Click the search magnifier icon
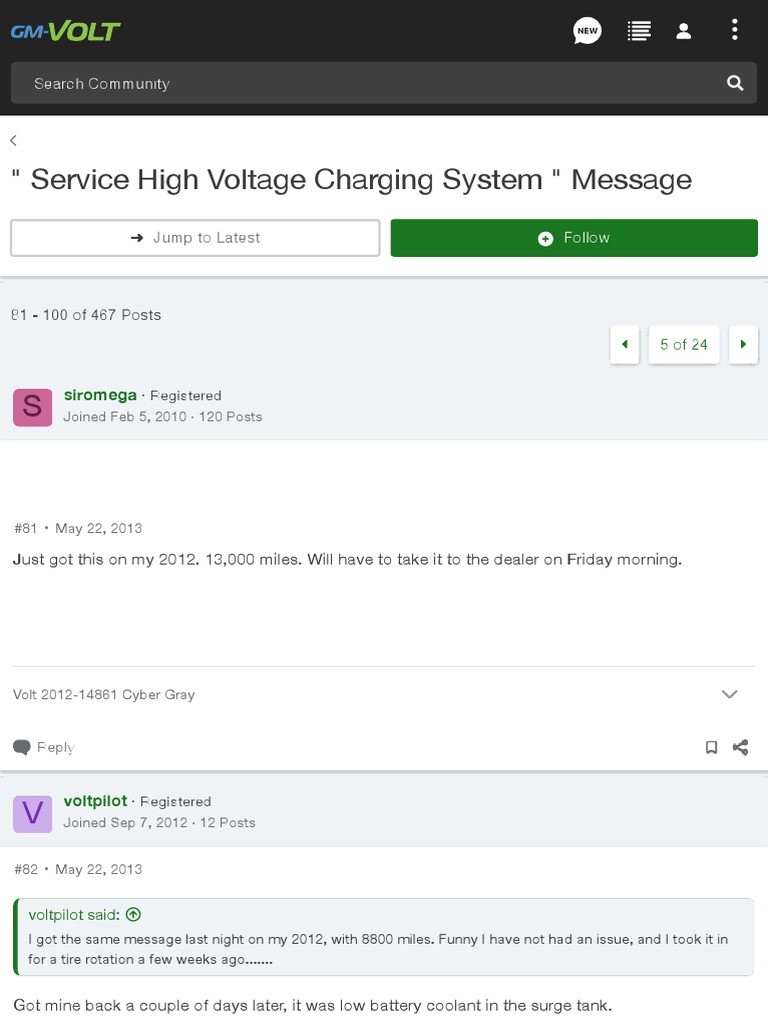 tap(735, 83)
